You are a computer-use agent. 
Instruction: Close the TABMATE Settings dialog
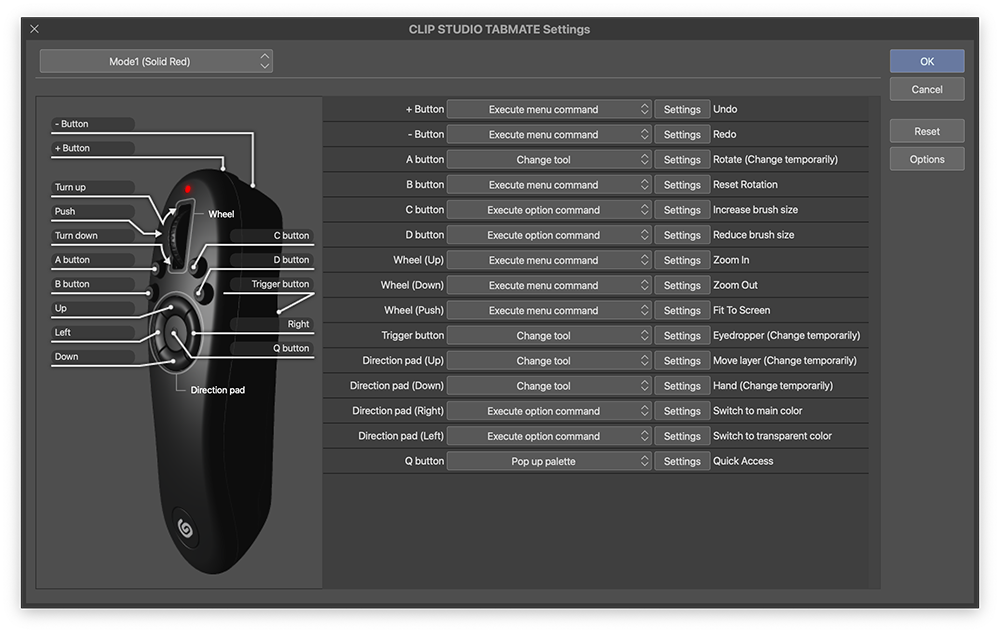pos(34,29)
